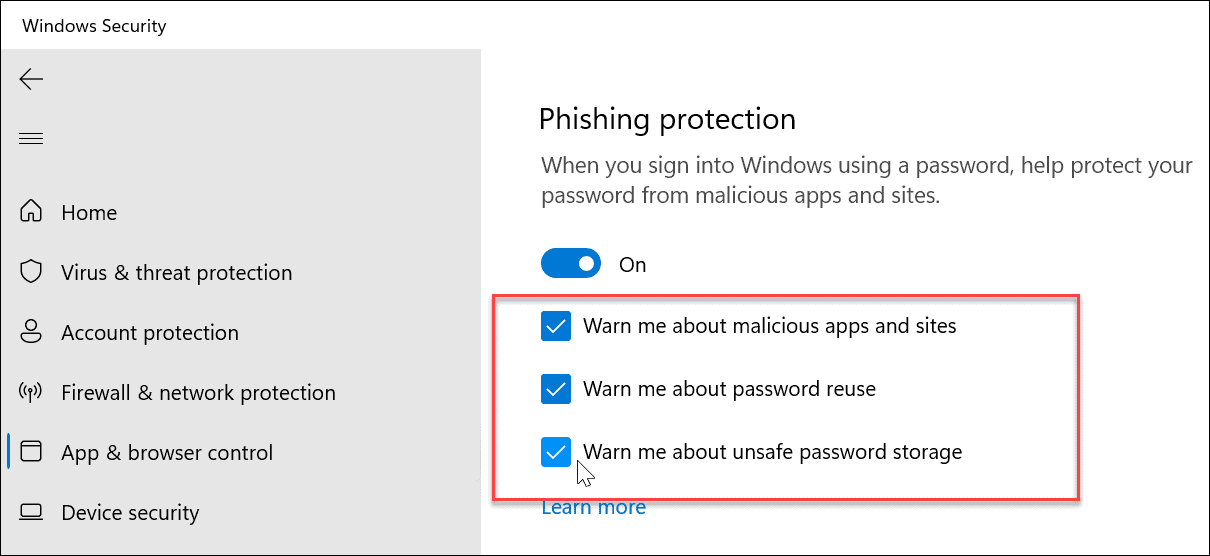Go to the Home menu item
The image size is (1210, 556).
(89, 212)
